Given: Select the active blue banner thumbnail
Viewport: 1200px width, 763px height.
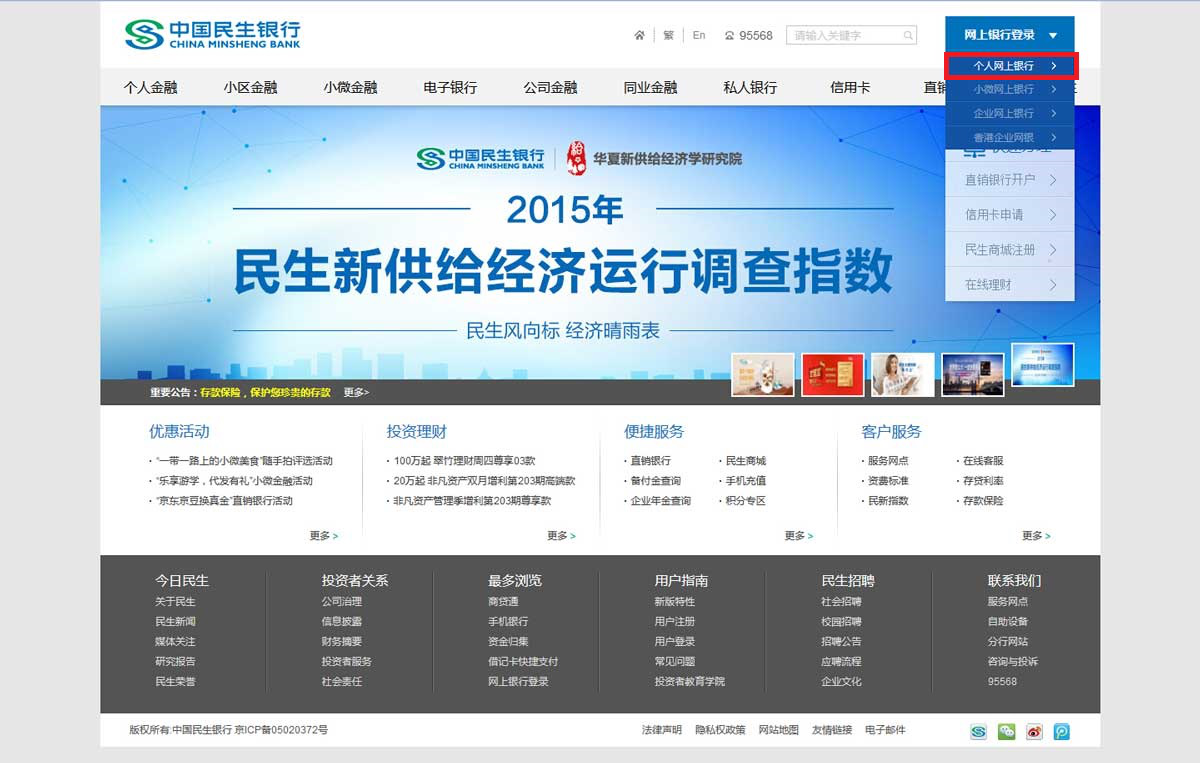Looking at the screenshot, I should pyautogui.click(x=1043, y=365).
